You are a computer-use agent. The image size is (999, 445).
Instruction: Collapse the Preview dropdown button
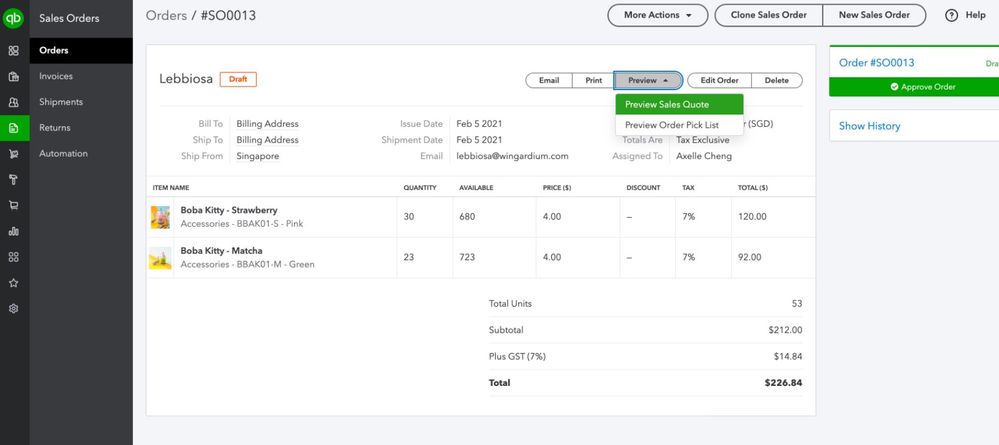[x=648, y=80]
